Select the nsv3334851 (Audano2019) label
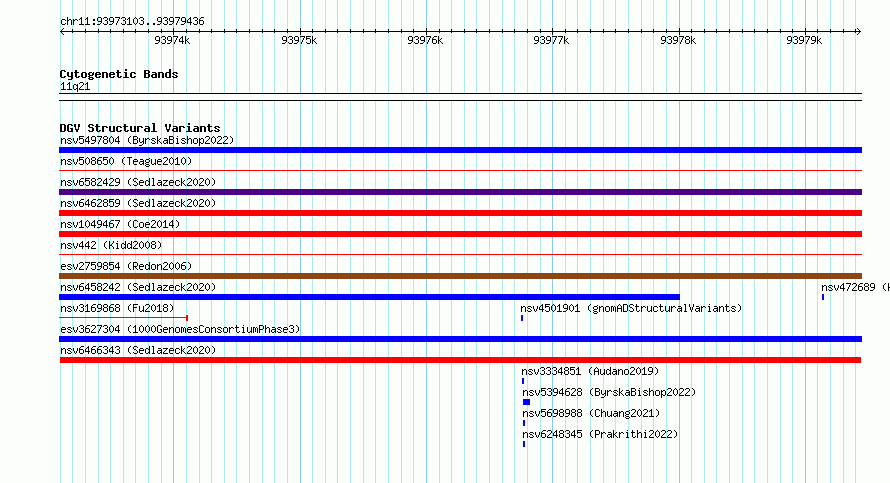This screenshot has height=483, width=890. click(x=590, y=371)
